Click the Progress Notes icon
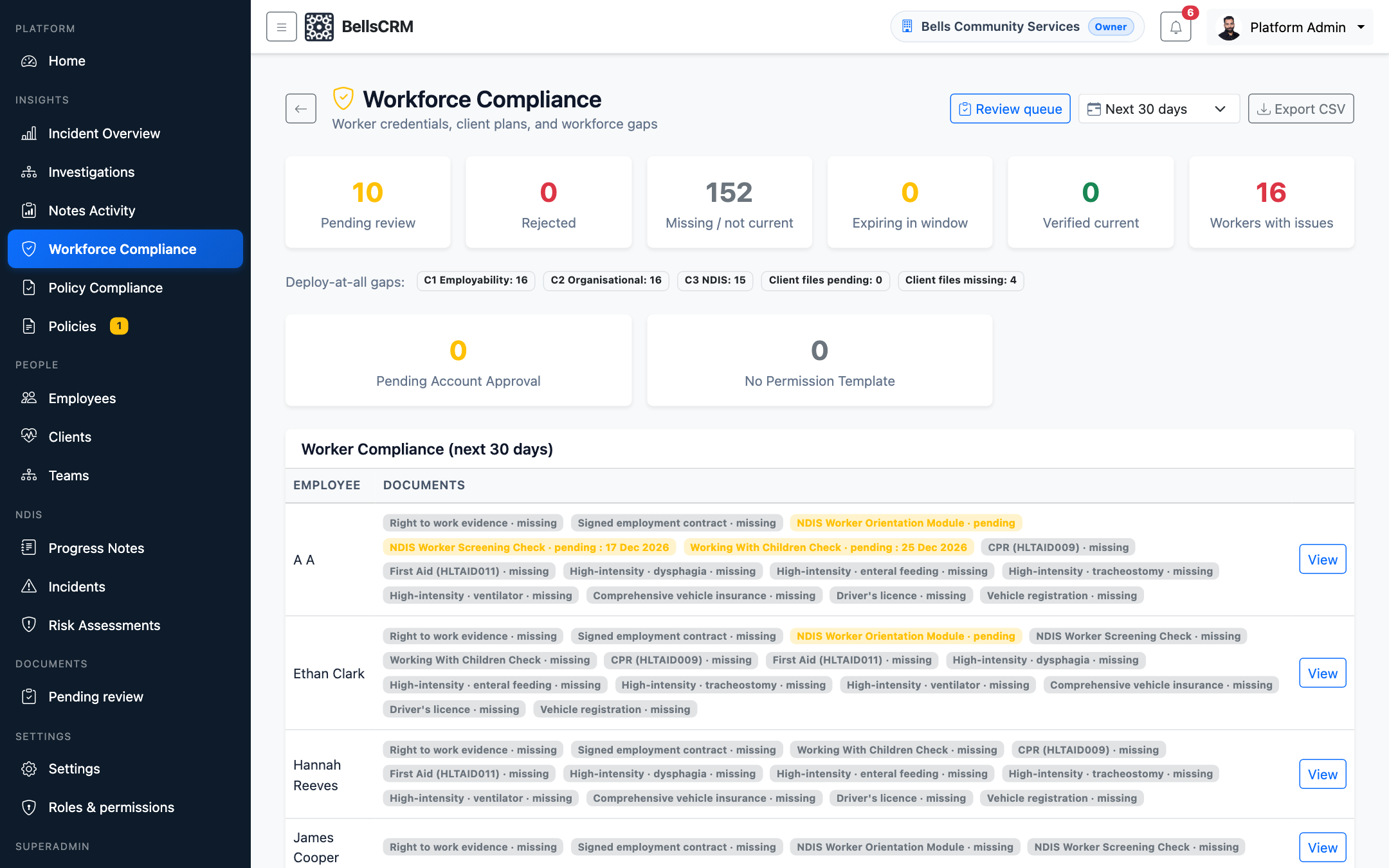This screenshot has height=868, width=1389. pos(29,548)
